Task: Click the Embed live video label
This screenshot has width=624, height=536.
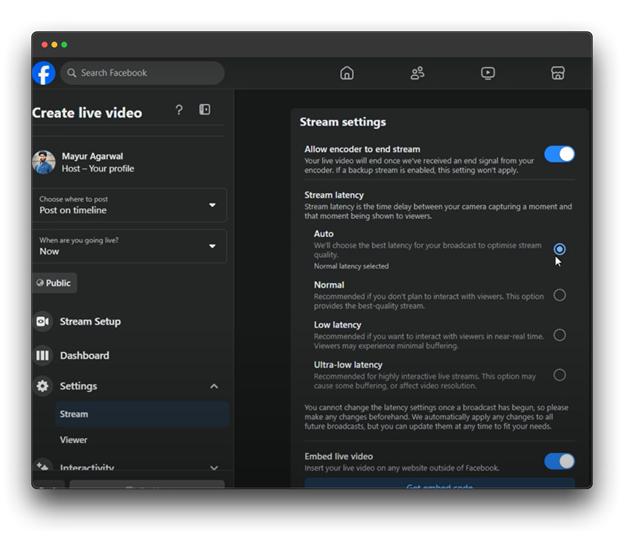Action: click(339, 456)
